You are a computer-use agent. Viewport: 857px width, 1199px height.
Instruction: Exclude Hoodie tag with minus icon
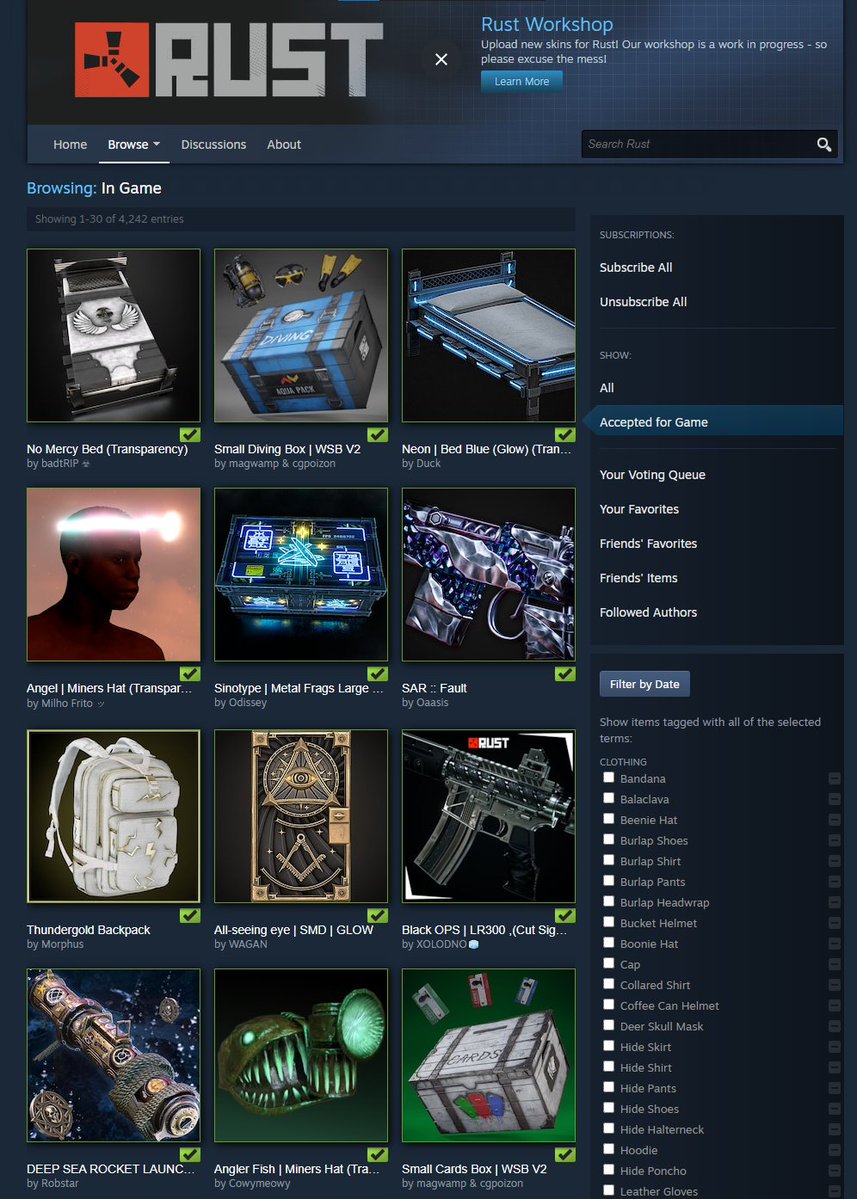(x=834, y=1150)
